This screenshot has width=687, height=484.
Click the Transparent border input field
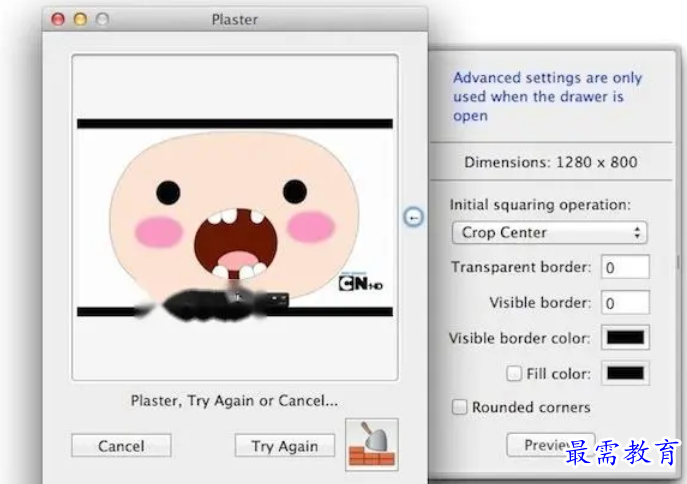[x=625, y=267]
